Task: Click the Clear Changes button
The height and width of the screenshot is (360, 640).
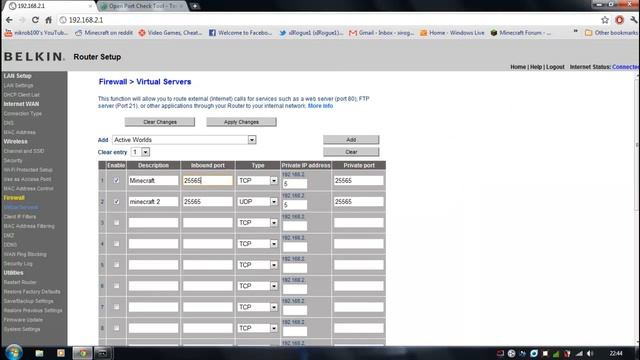Action: coord(160,122)
